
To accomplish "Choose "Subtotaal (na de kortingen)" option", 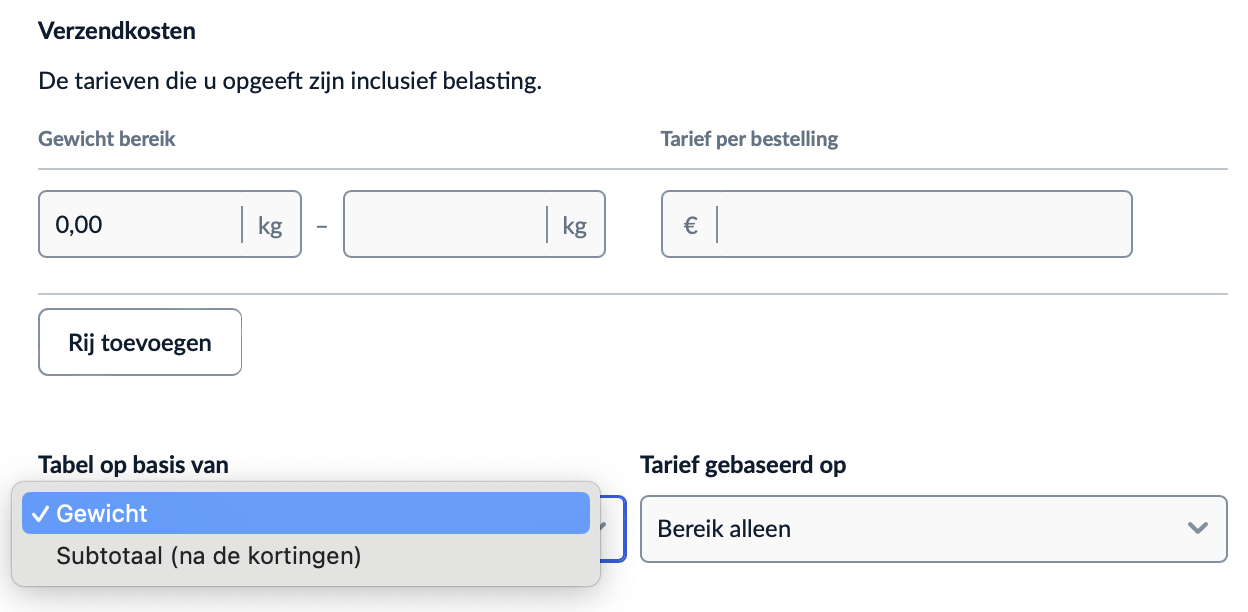I will [x=208, y=556].
